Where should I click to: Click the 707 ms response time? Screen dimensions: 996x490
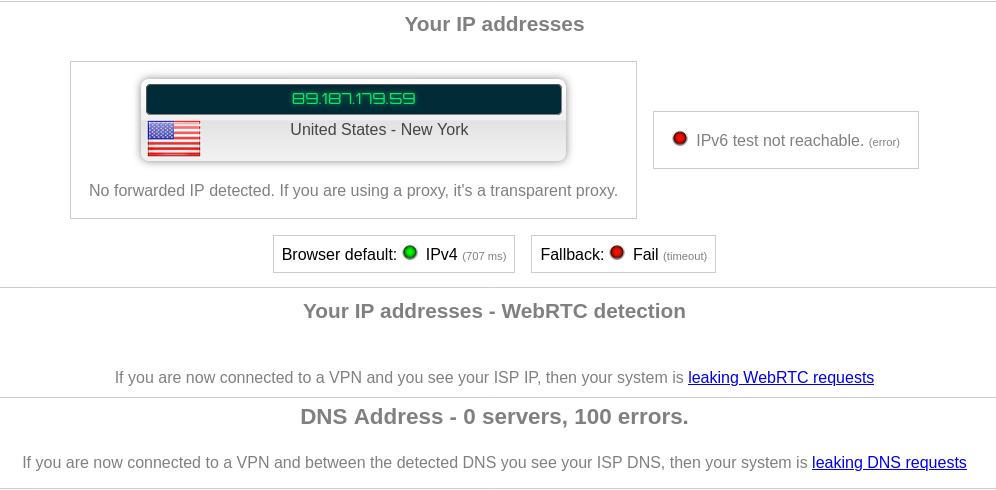tap(484, 256)
